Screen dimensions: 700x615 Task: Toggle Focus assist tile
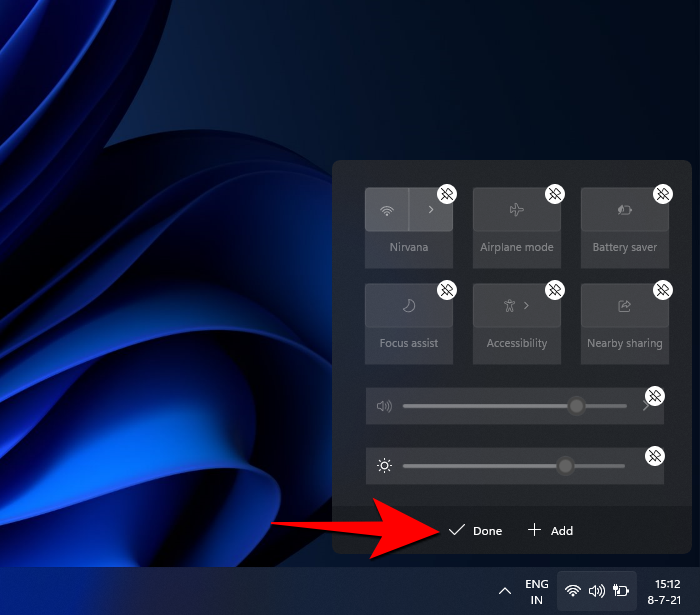click(x=408, y=306)
